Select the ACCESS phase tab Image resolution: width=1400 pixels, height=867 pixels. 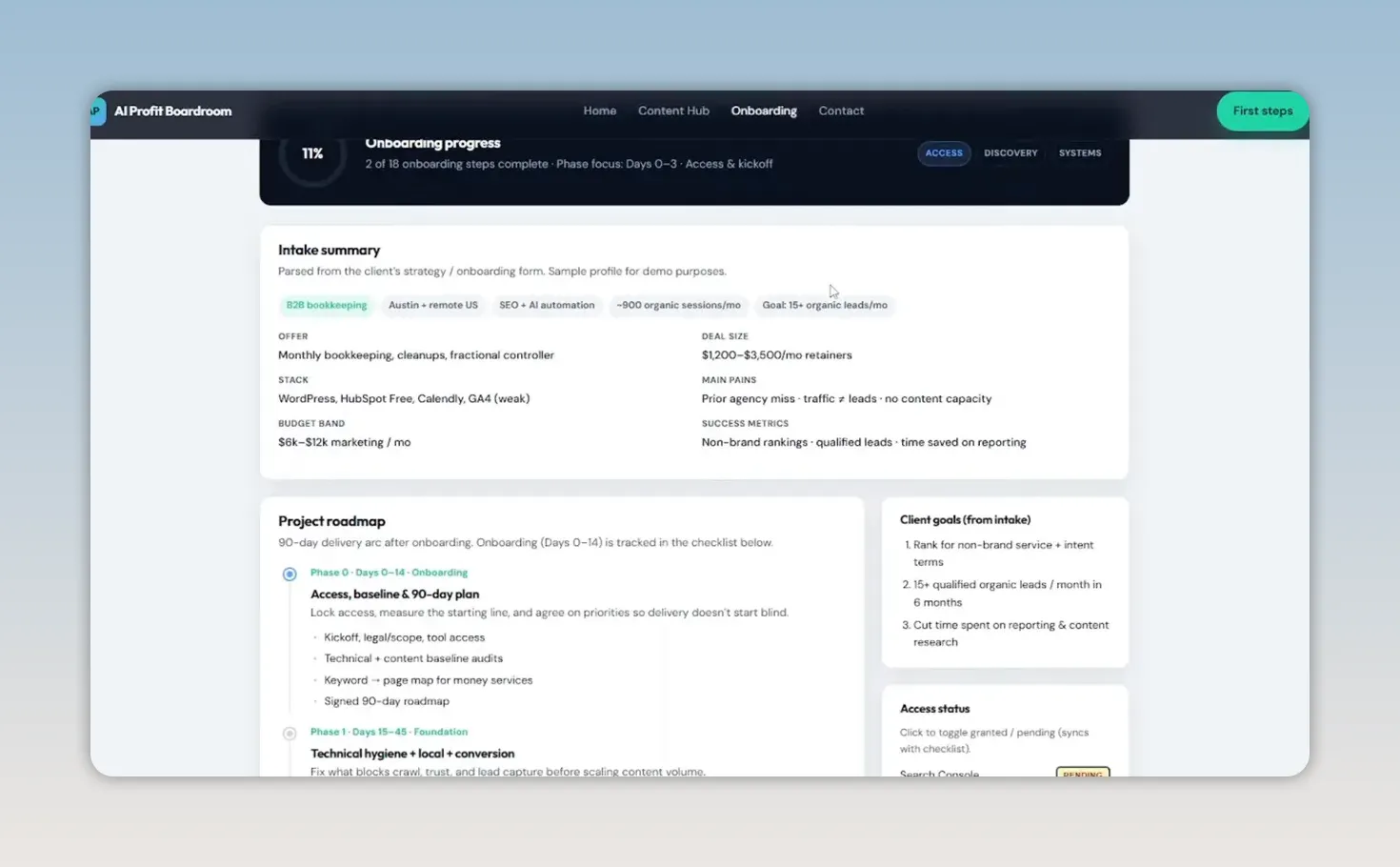(x=944, y=152)
